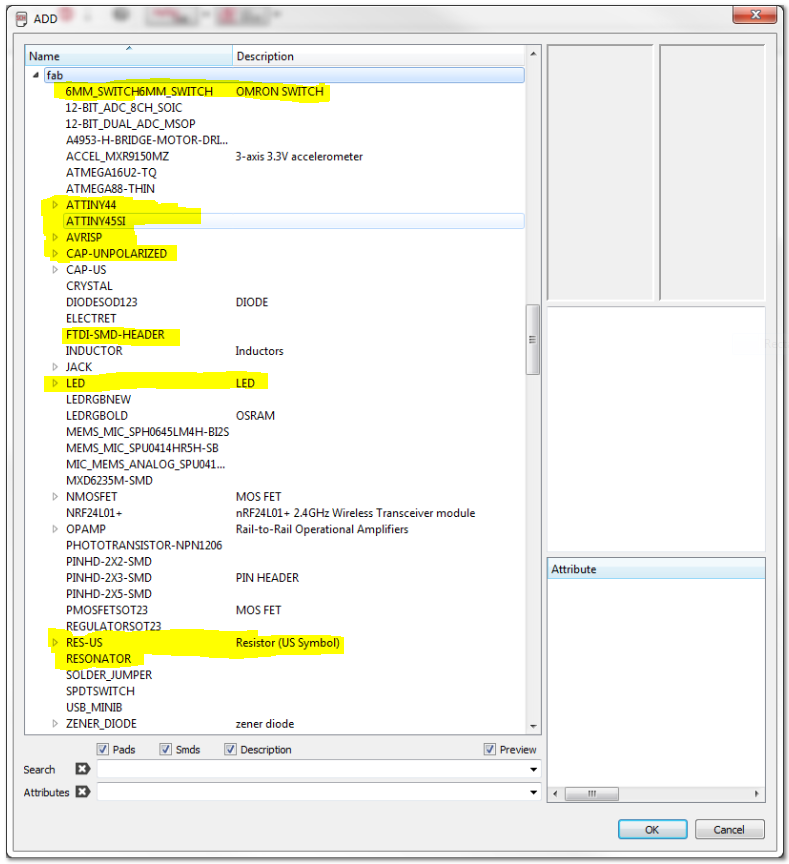This screenshot has width=789, height=864.
Task: Select 12-BIT_DUAL_ADC_MSOP component
Action: coord(131,123)
